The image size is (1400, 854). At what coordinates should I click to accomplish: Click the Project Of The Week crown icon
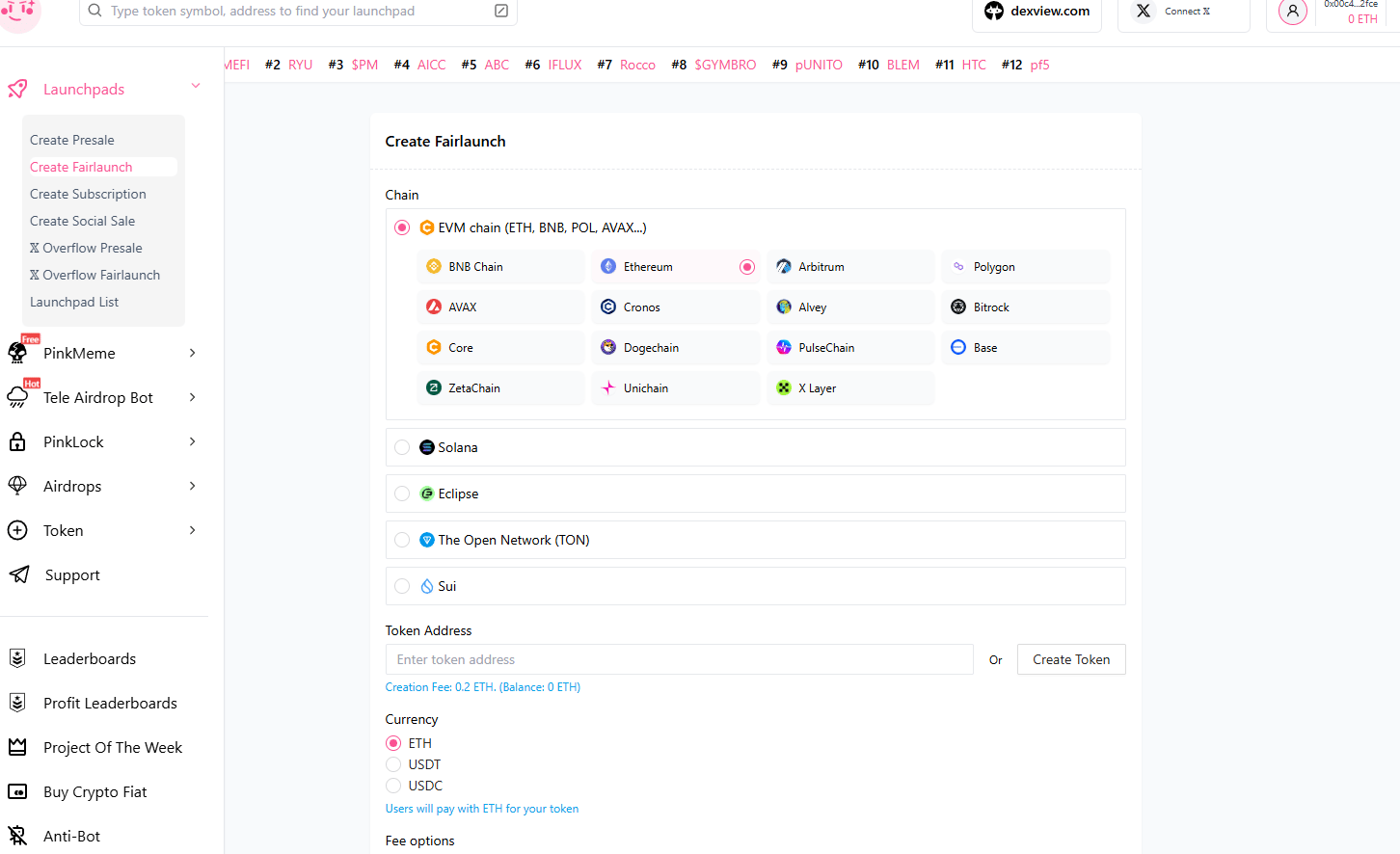[17, 747]
